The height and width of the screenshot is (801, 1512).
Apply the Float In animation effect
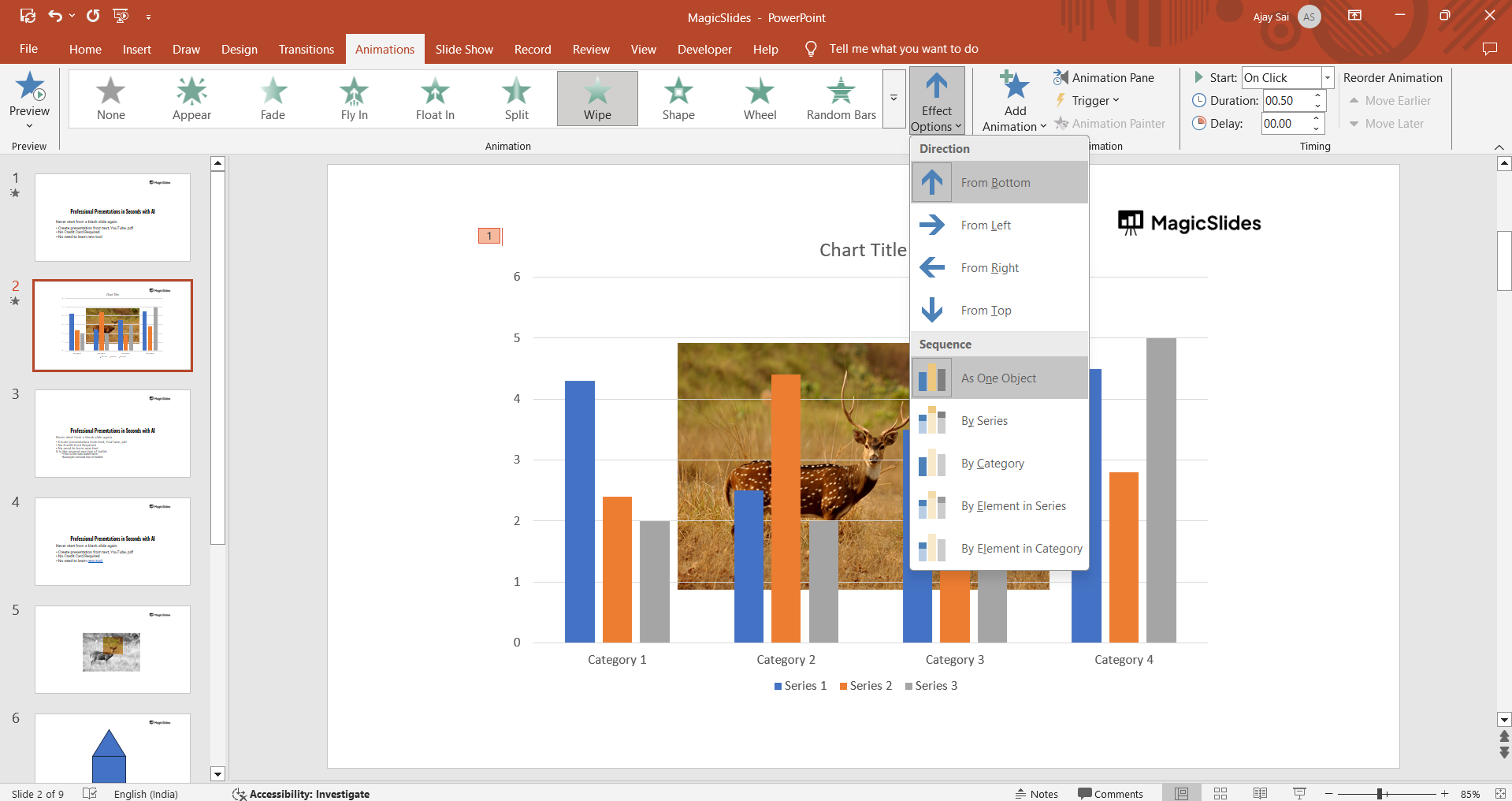pos(435,99)
